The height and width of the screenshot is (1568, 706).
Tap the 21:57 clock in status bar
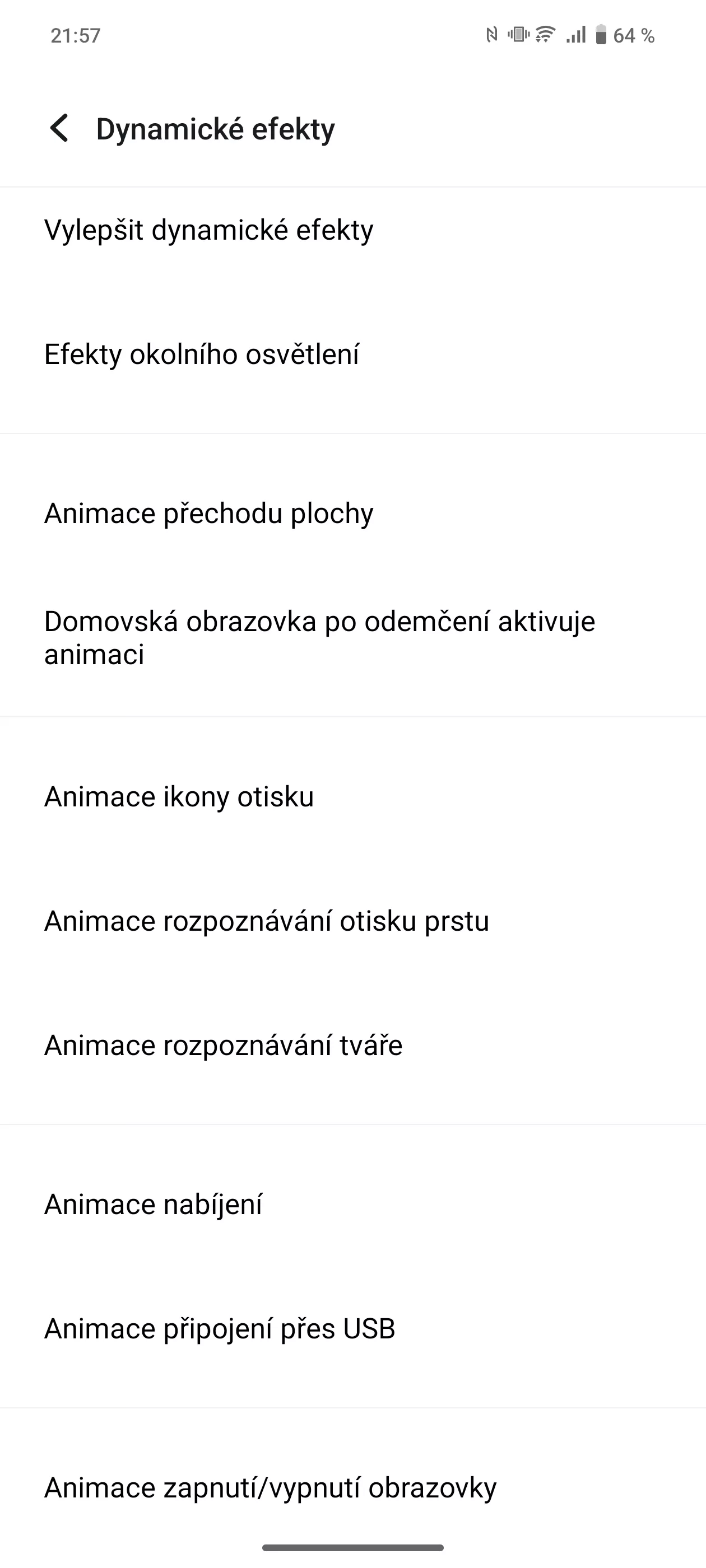point(76,36)
